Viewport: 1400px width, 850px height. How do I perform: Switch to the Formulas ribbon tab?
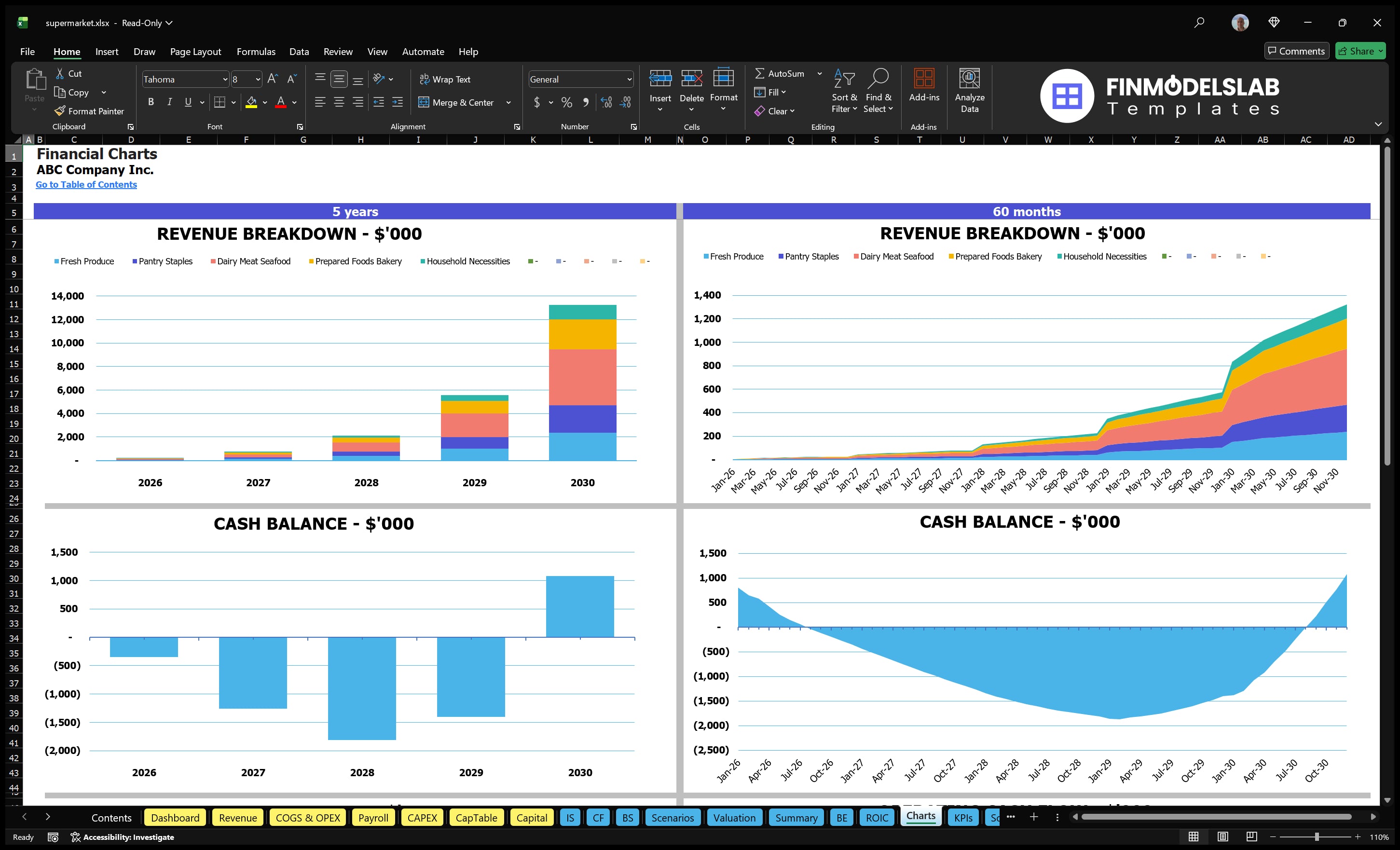[x=256, y=51]
